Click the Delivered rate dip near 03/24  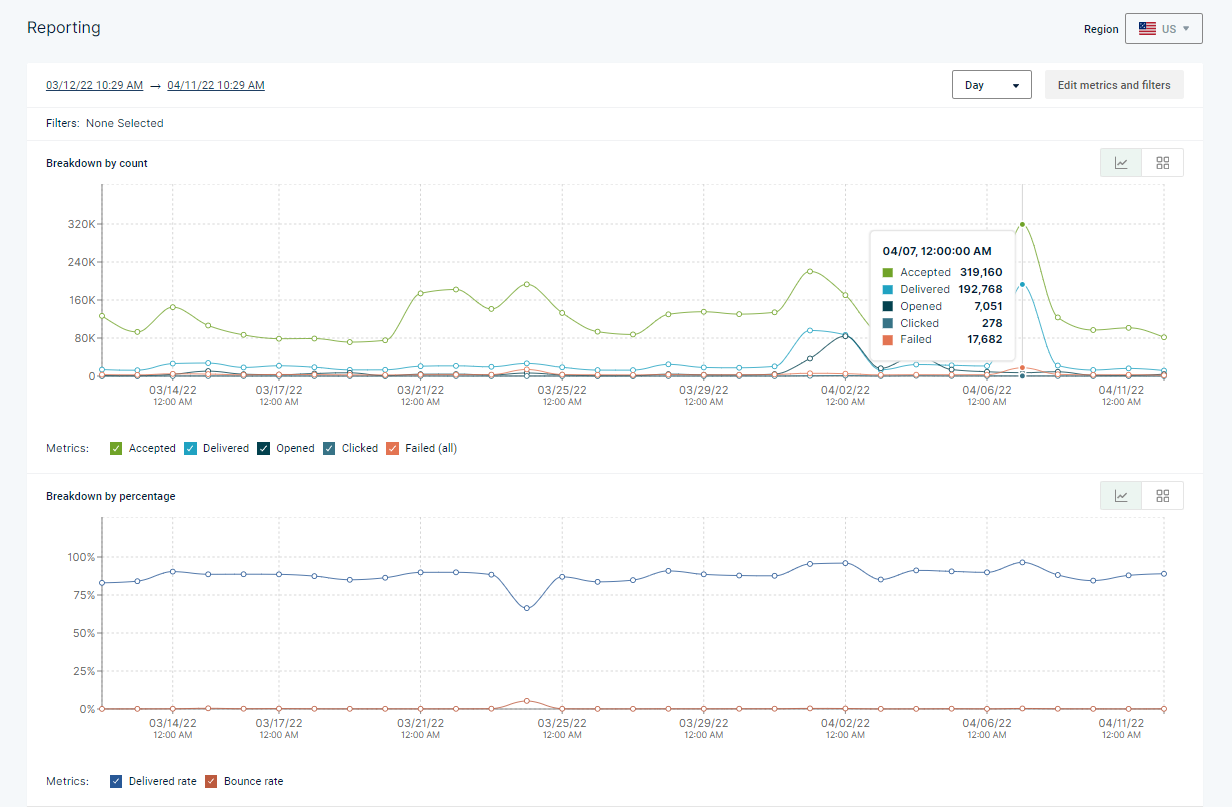[527, 608]
